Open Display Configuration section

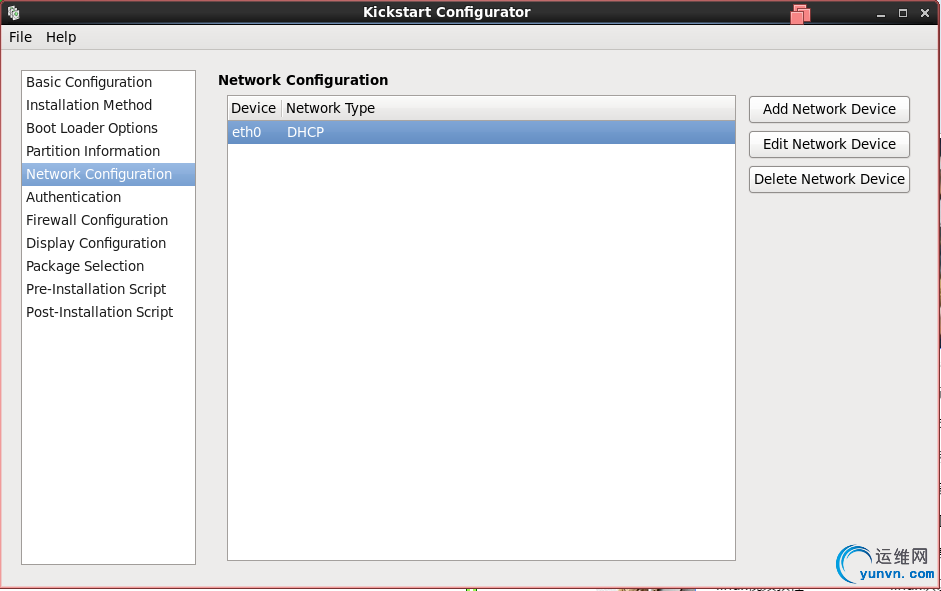pos(108,243)
